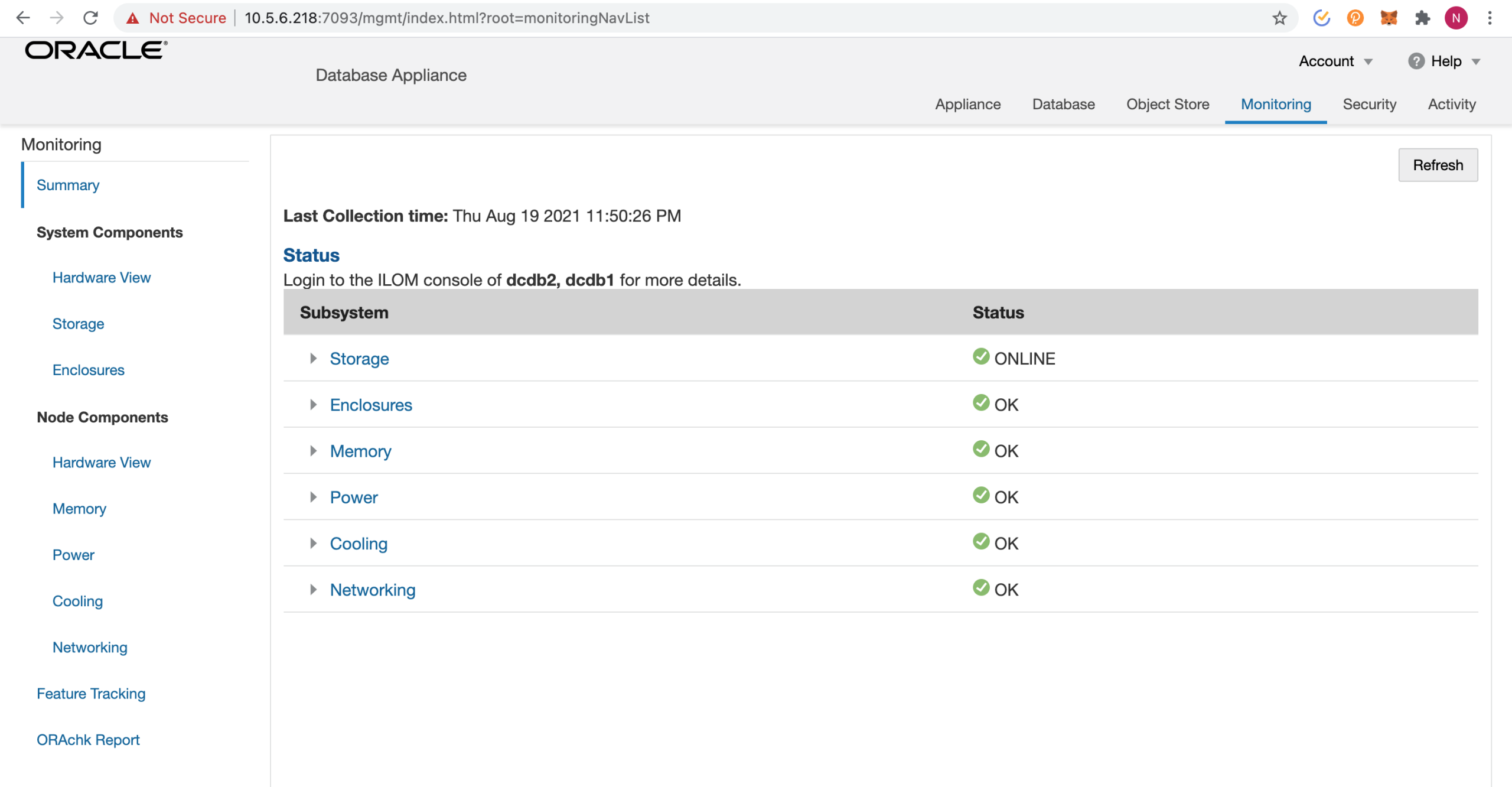Switch to the Database tab
Screen dimensions: 1512x787
[1063, 104]
